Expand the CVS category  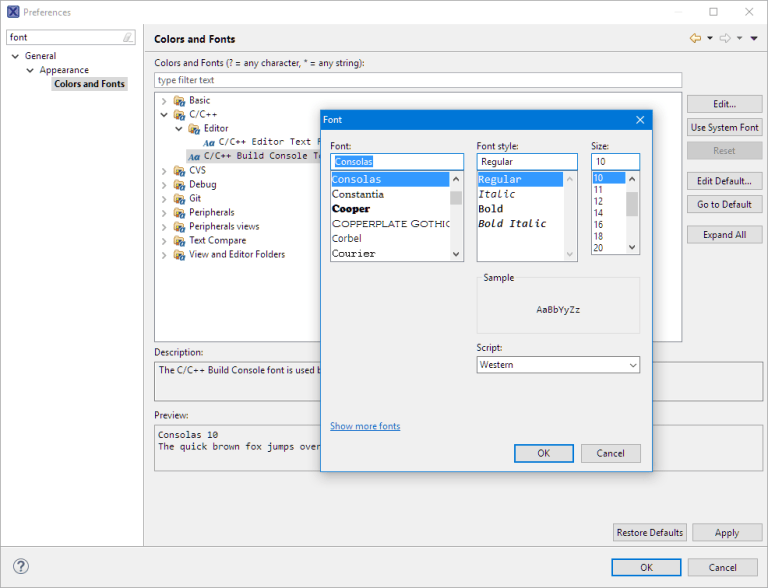[x=164, y=171]
